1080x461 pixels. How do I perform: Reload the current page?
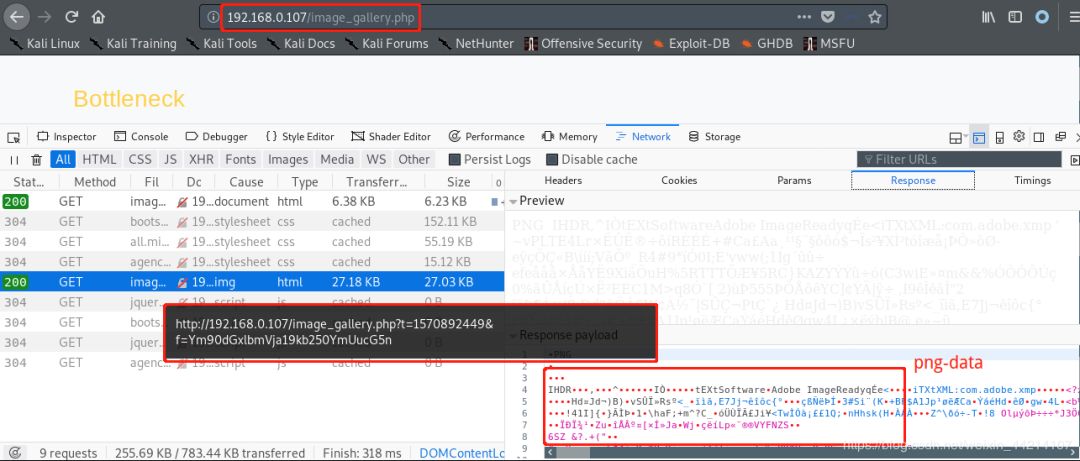point(71,17)
